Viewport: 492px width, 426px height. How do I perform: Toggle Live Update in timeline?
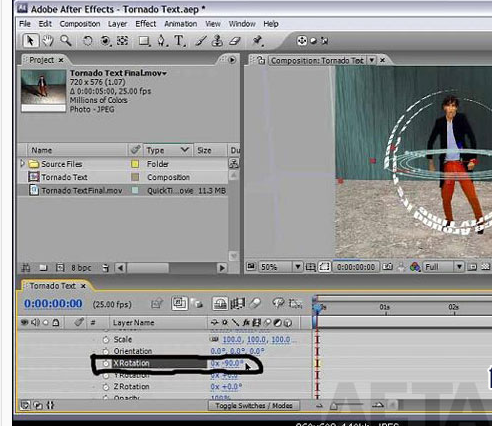(179, 303)
